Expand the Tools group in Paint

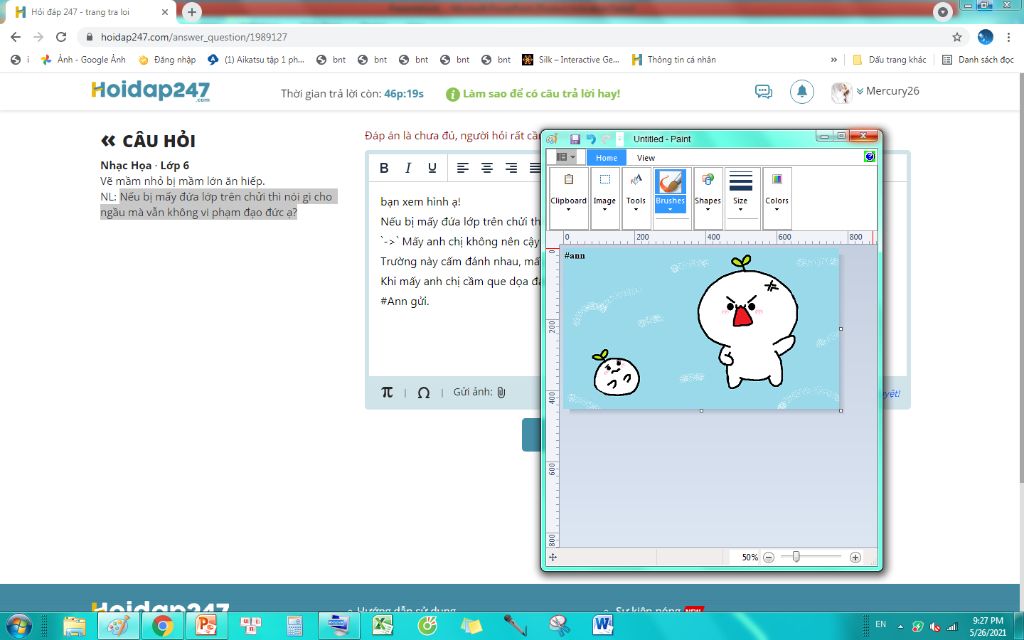point(636,198)
